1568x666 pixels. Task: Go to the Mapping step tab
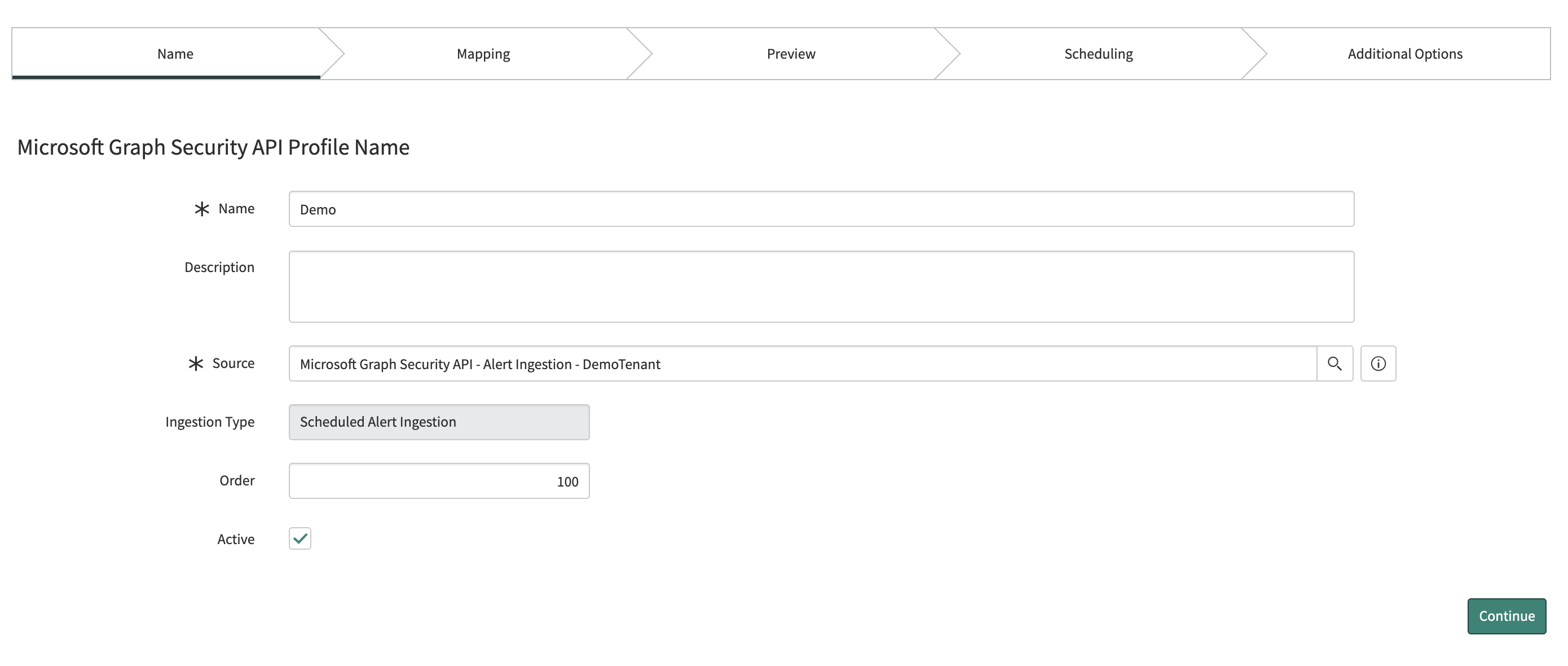click(x=483, y=54)
